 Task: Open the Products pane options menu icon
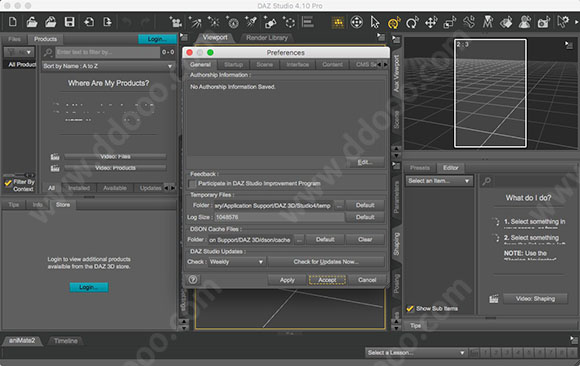pos(184,37)
